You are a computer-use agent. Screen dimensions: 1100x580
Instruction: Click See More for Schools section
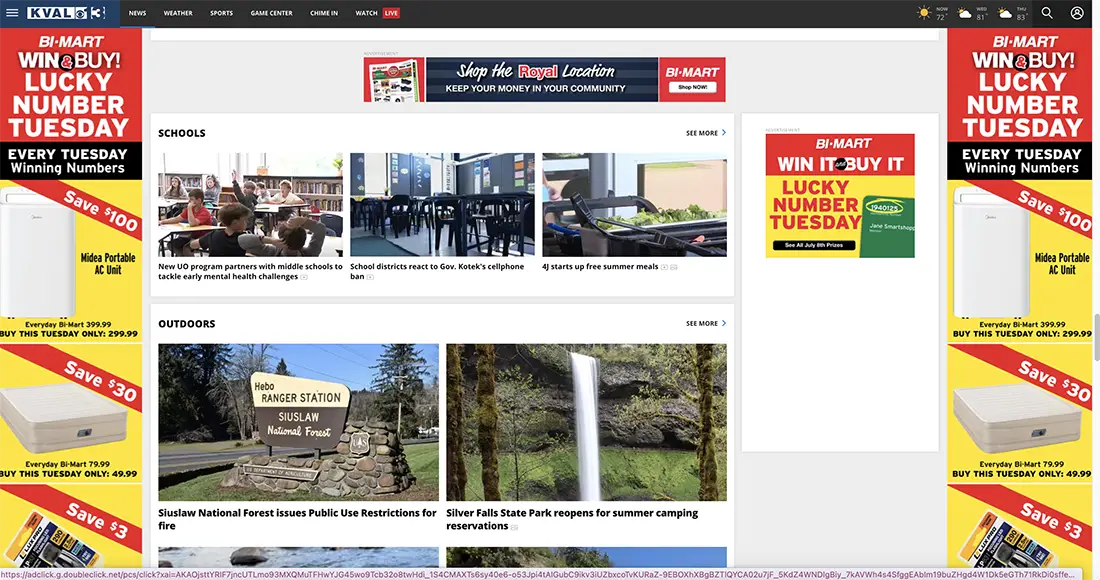point(702,133)
